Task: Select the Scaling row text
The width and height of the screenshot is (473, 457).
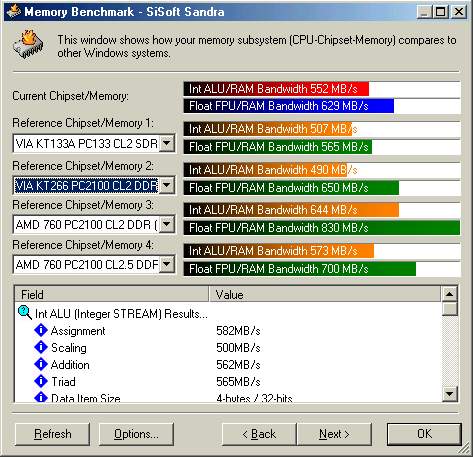Action: click(x=69, y=348)
